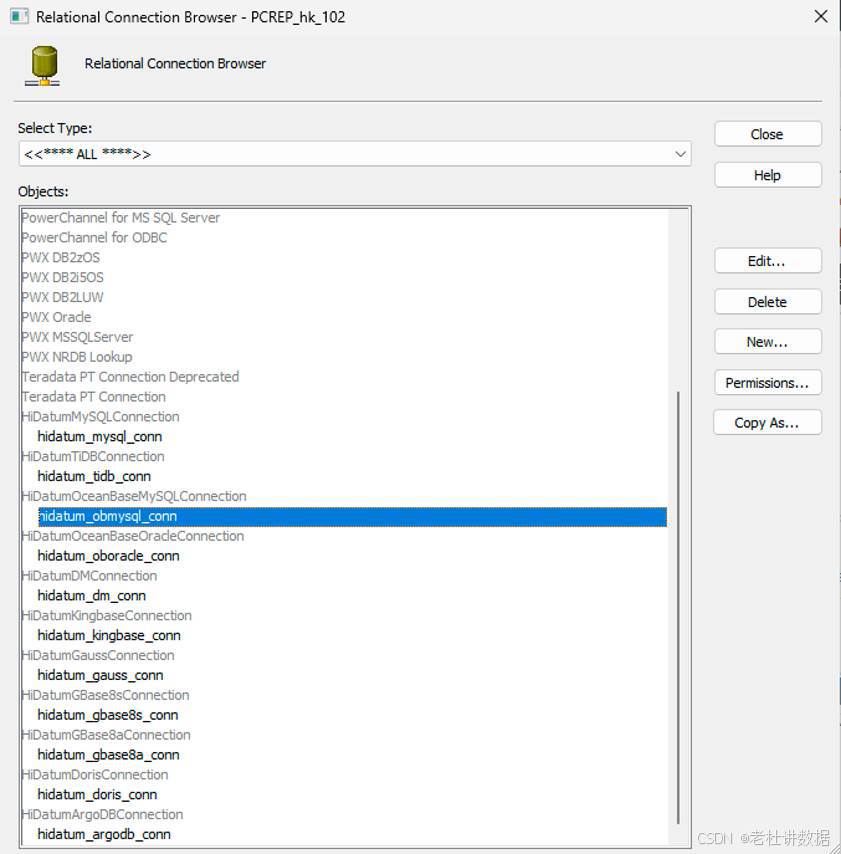This screenshot has height=854, width=841.
Task: Select PowerChannel for ODBC entry
Action: click(x=94, y=237)
